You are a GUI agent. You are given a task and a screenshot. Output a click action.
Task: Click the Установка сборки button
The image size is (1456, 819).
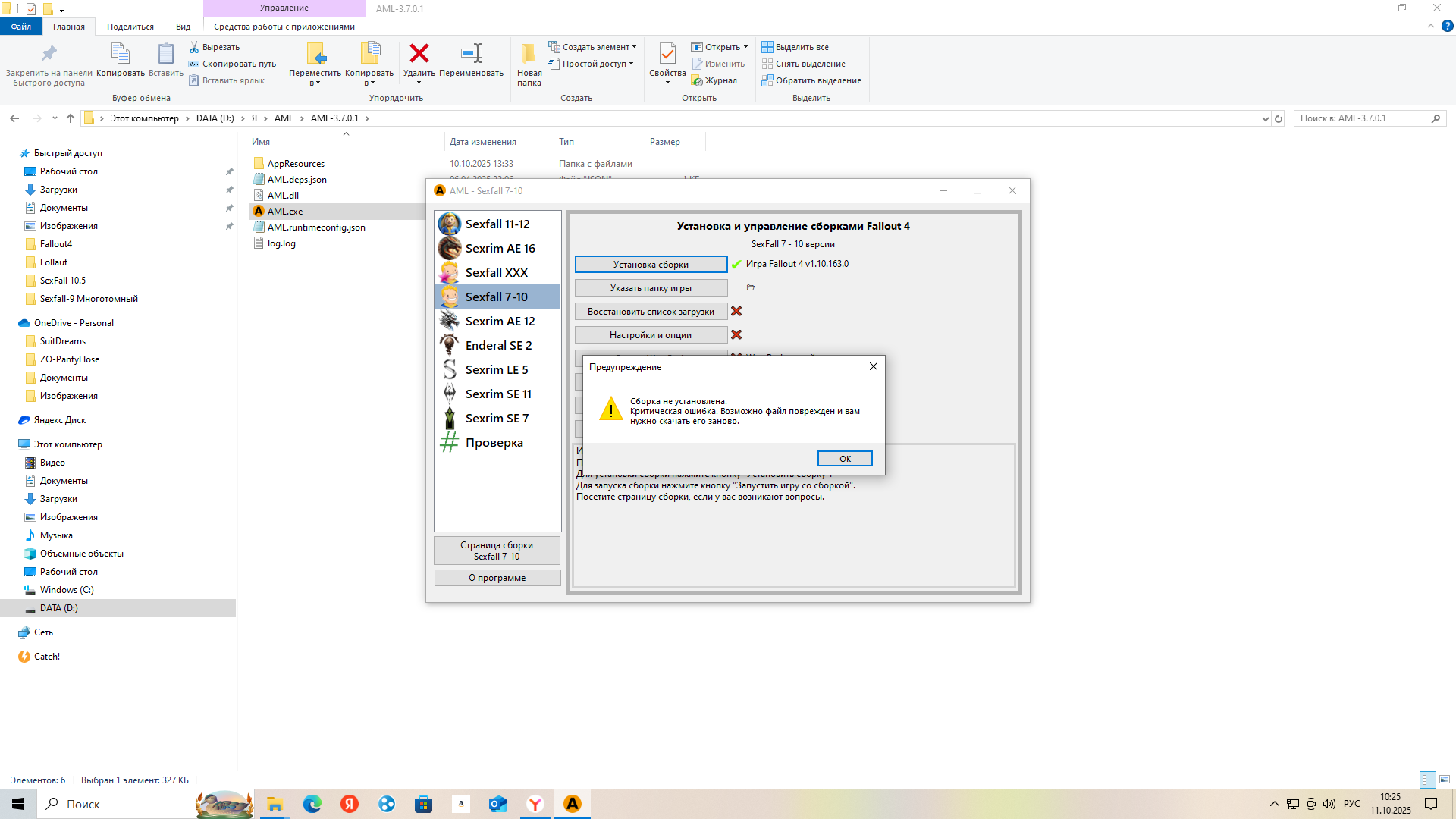pyautogui.click(x=651, y=264)
